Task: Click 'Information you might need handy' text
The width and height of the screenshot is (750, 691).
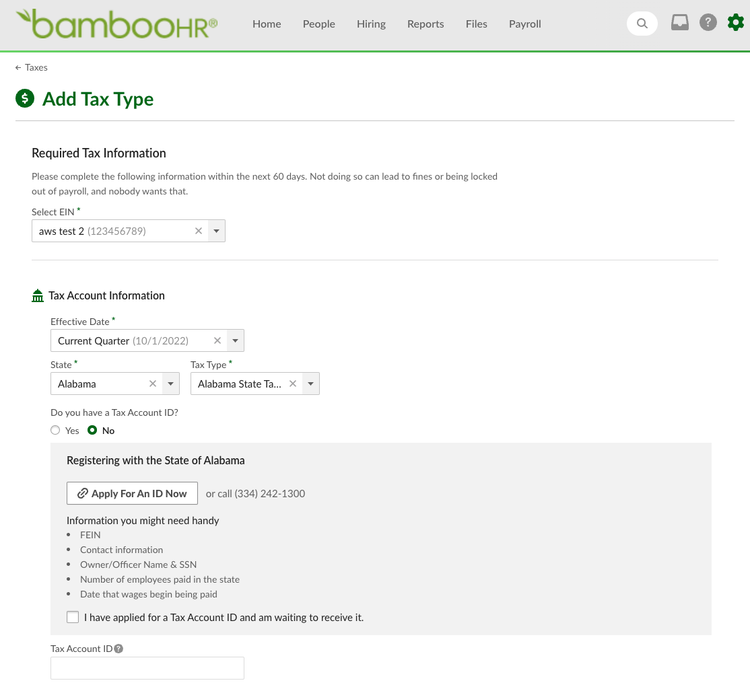Action: 143,520
